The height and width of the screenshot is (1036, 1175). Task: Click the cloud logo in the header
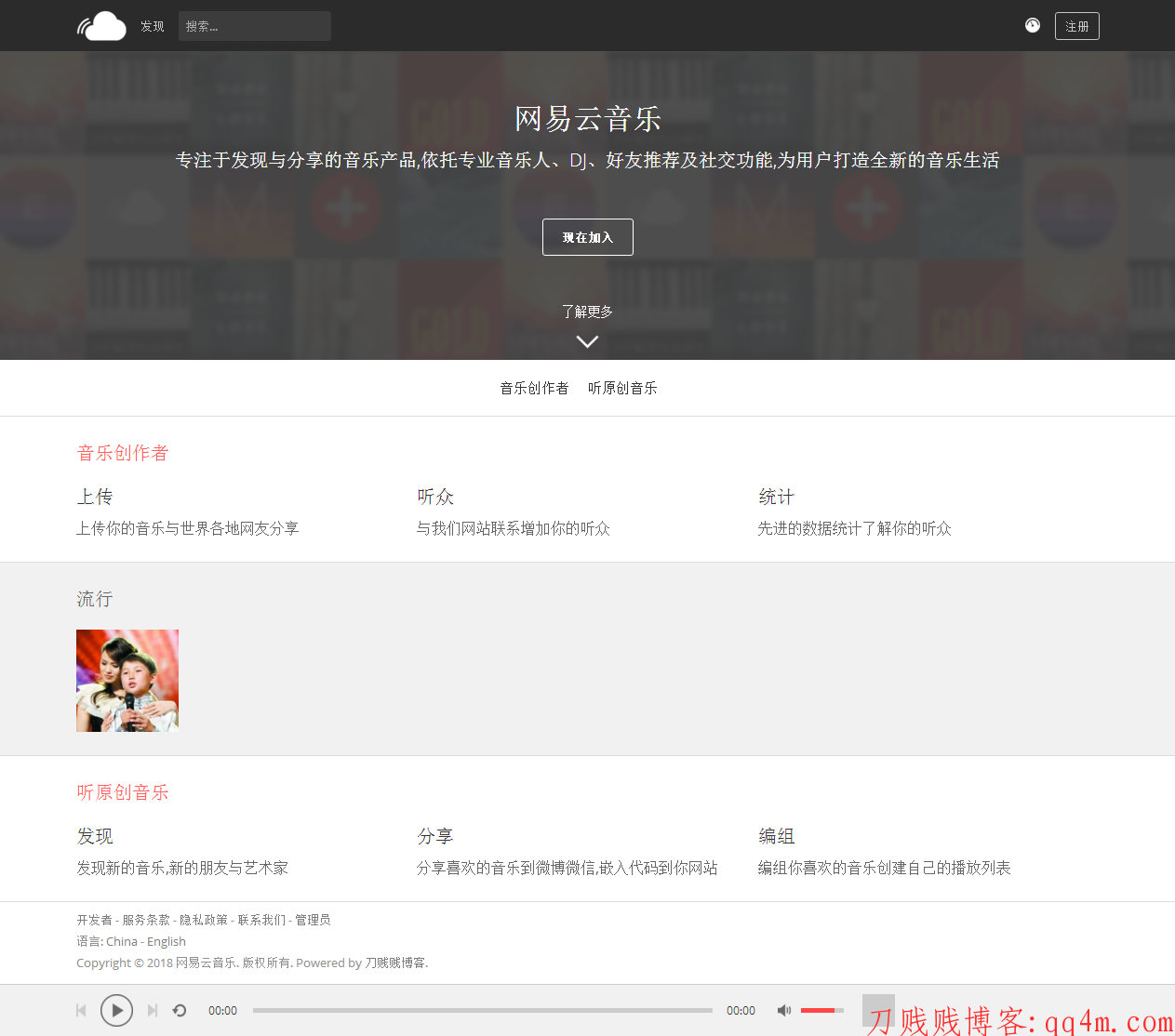pyautogui.click(x=101, y=26)
